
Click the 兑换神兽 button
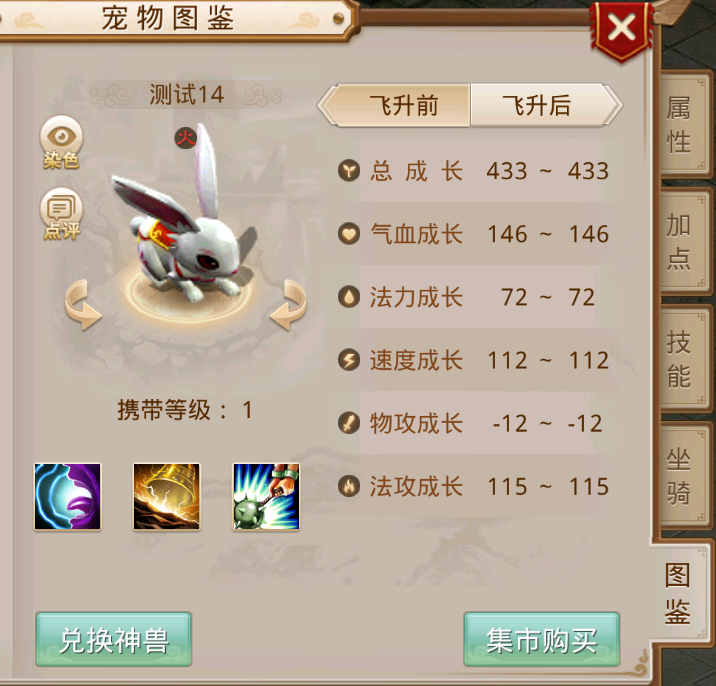114,639
